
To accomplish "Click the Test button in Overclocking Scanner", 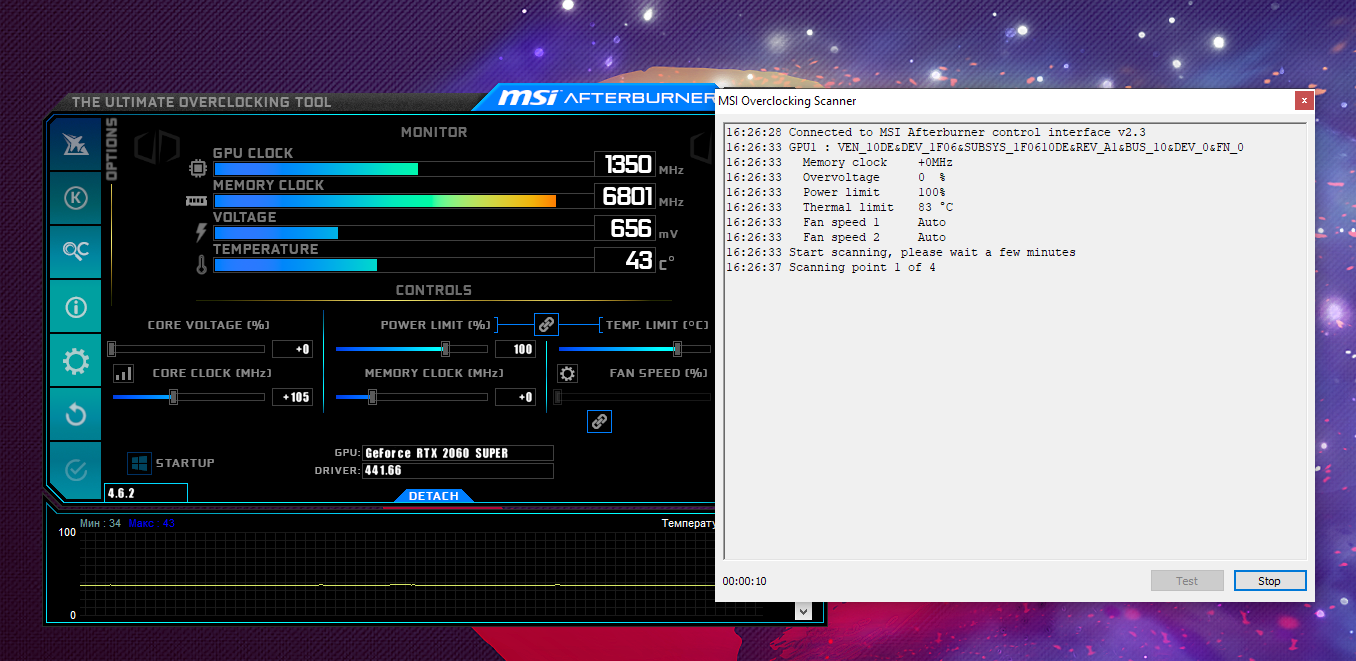I will point(1187,581).
